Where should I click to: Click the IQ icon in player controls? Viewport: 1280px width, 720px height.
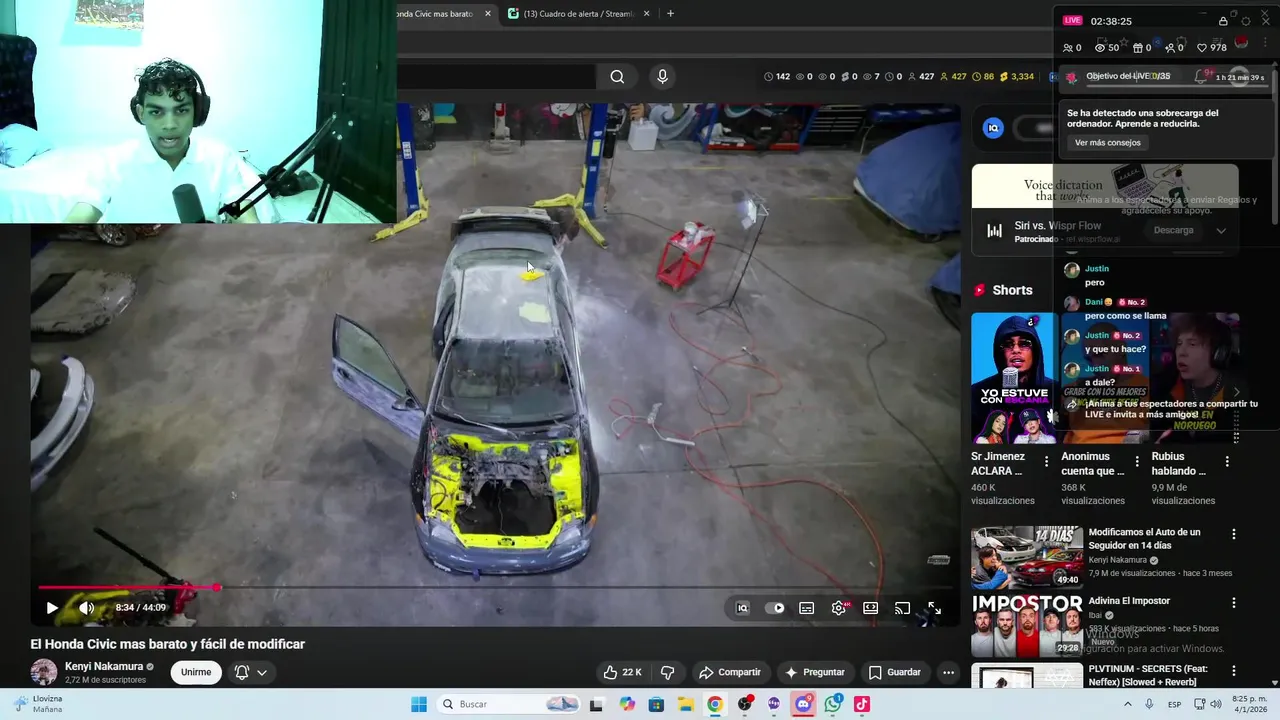click(x=742, y=608)
